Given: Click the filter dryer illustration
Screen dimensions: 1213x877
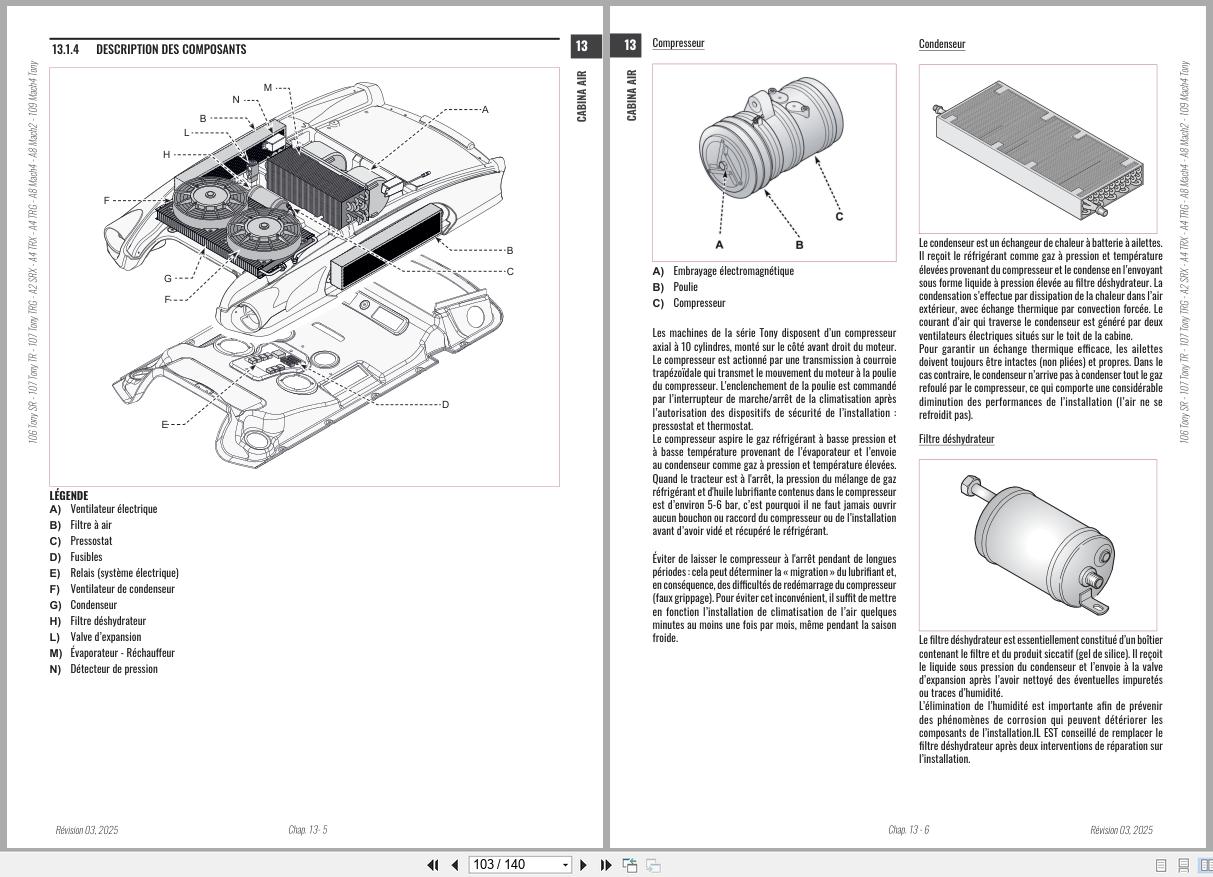Looking at the screenshot, I should click(x=1038, y=545).
